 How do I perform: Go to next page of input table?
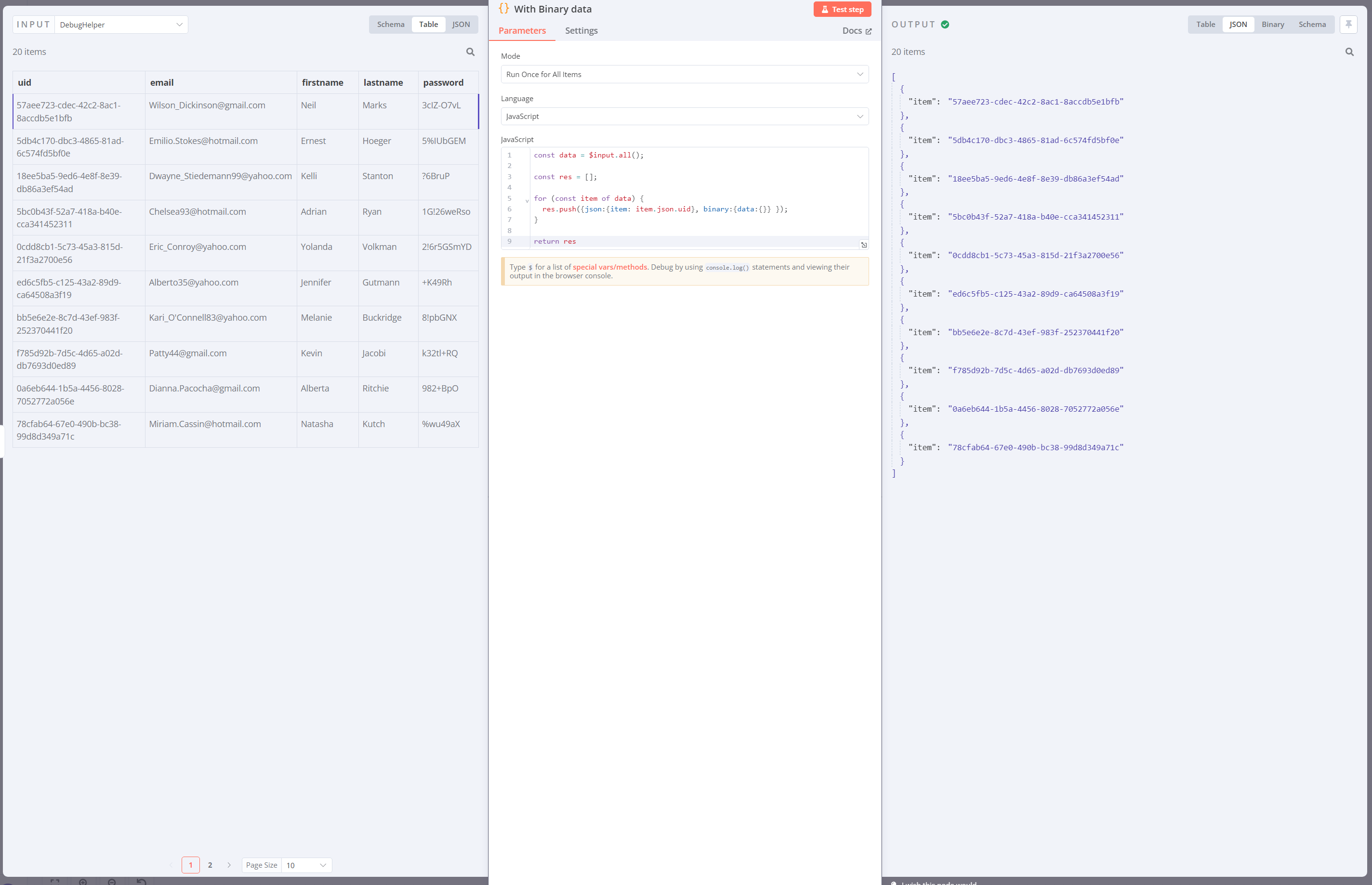point(229,865)
